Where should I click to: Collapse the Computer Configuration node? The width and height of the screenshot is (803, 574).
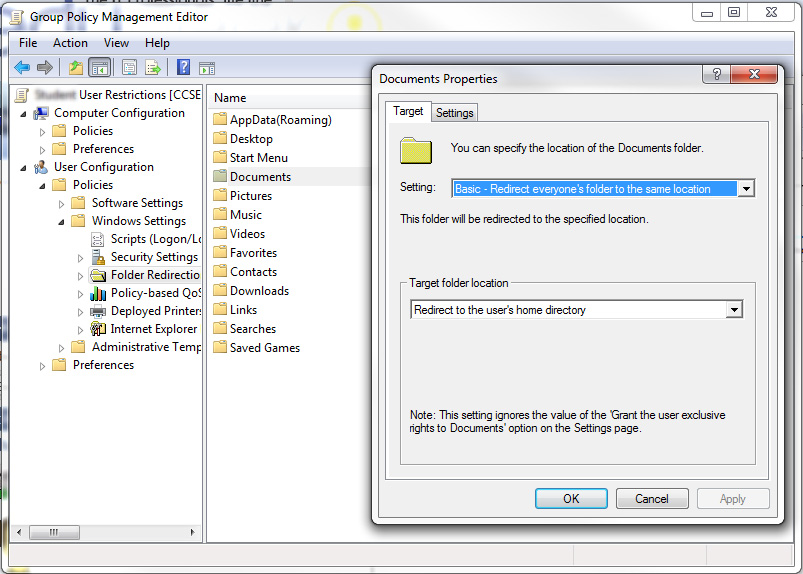click(23, 114)
